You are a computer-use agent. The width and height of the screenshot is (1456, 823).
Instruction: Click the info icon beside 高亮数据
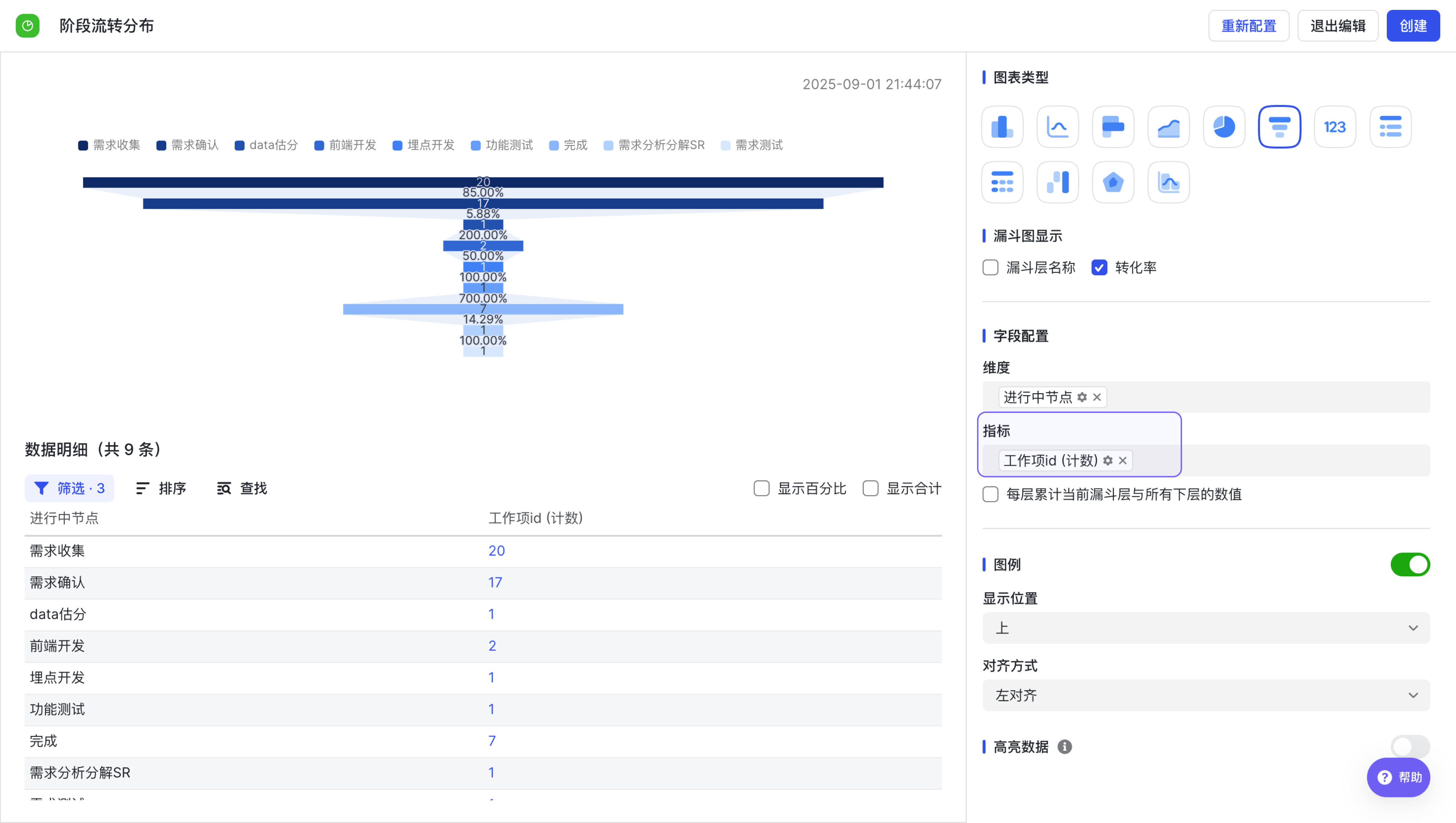[1064, 747]
